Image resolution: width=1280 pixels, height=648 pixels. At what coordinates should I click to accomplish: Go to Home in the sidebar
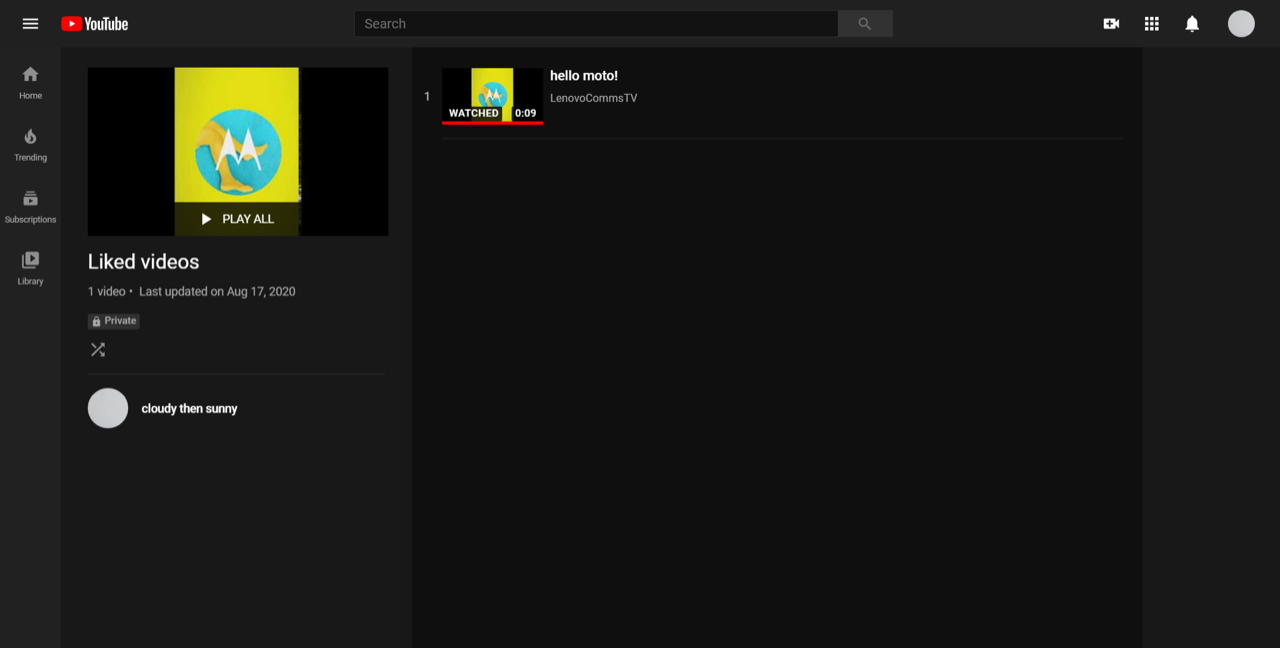tap(30, 83)
